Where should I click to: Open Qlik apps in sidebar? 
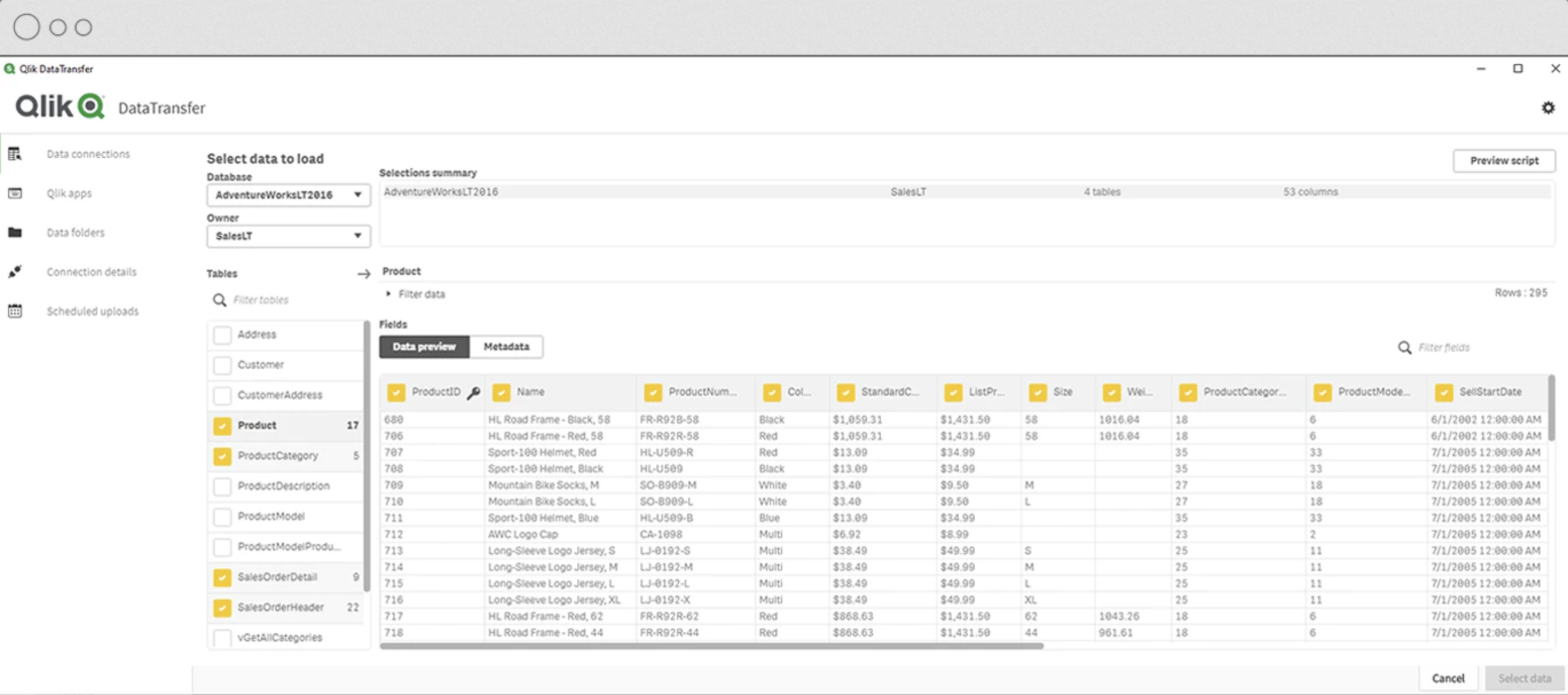pyautogui.click(x=69, y=194)
